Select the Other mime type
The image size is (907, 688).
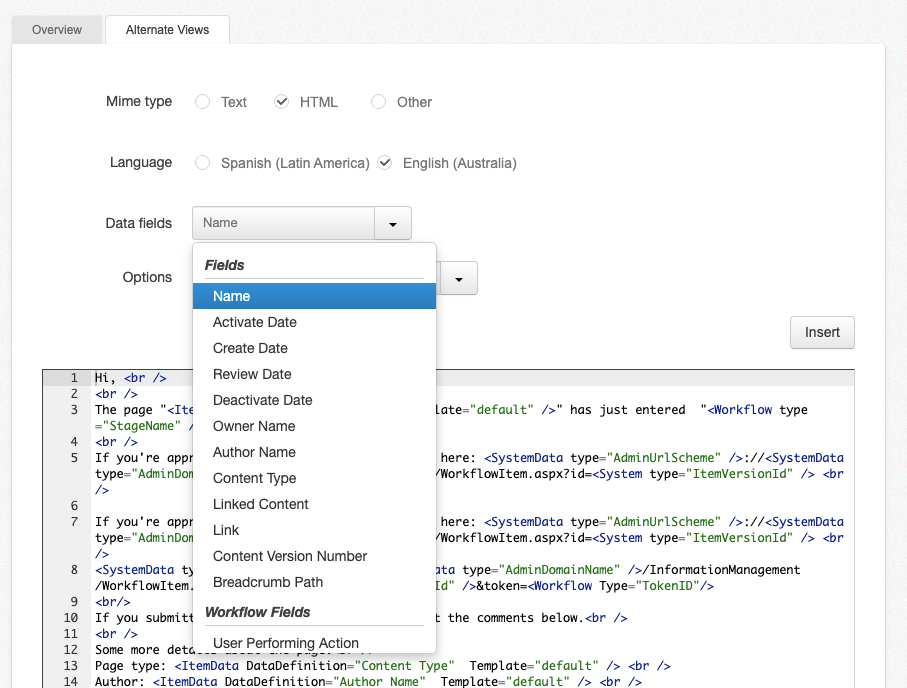pyautogui.click(x=378, y=101)
